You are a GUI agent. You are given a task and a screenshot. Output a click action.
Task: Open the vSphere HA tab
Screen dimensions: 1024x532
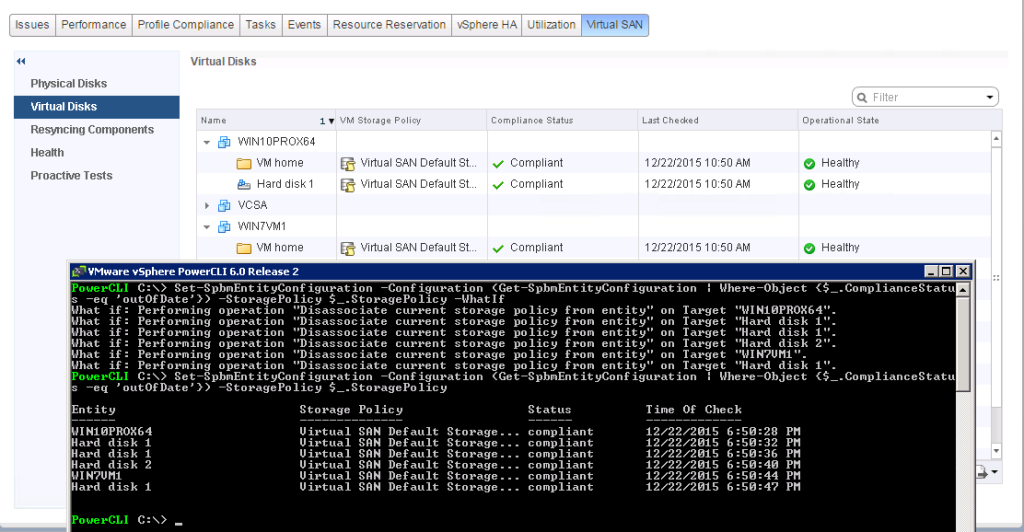(486, 25)
